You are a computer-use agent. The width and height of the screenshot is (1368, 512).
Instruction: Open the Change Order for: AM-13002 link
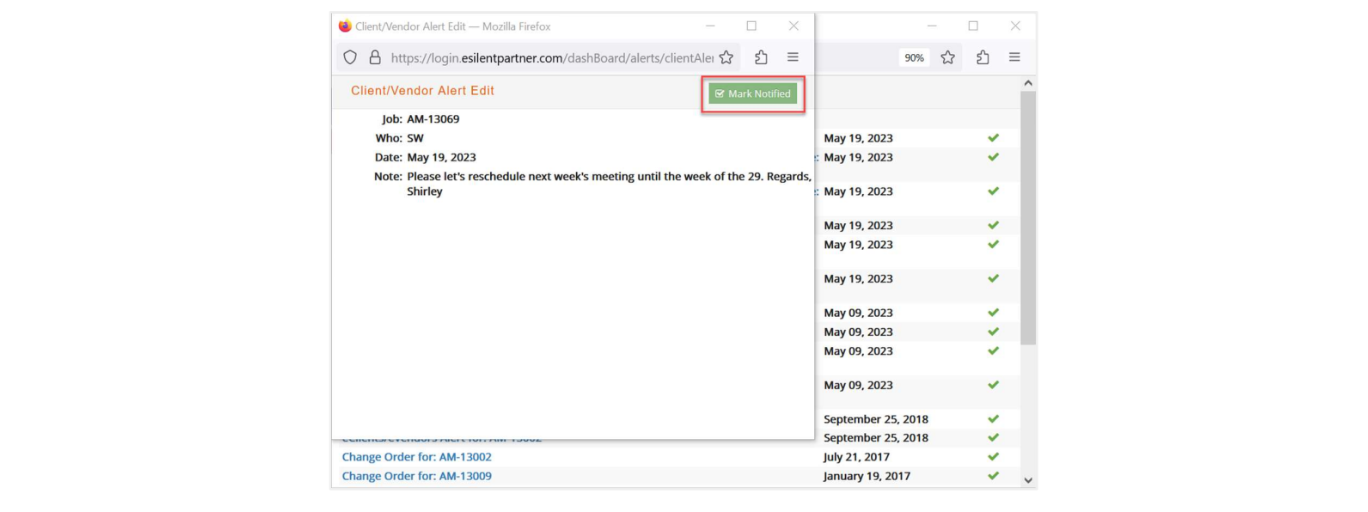tap(417, 457)
